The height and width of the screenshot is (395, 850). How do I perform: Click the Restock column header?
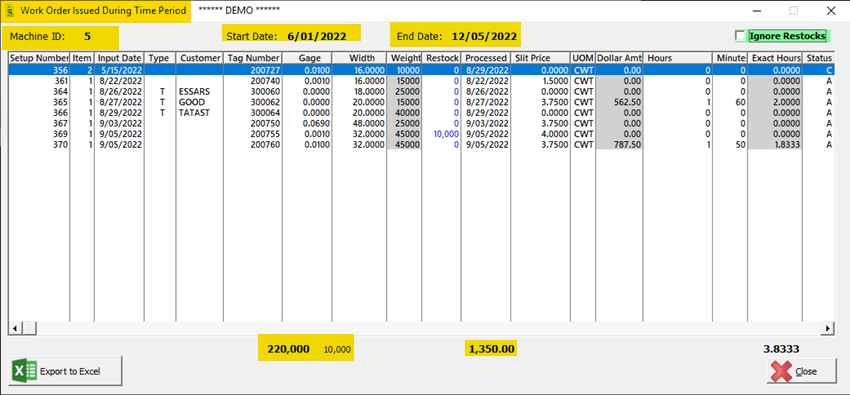click(x=441, y=58)
